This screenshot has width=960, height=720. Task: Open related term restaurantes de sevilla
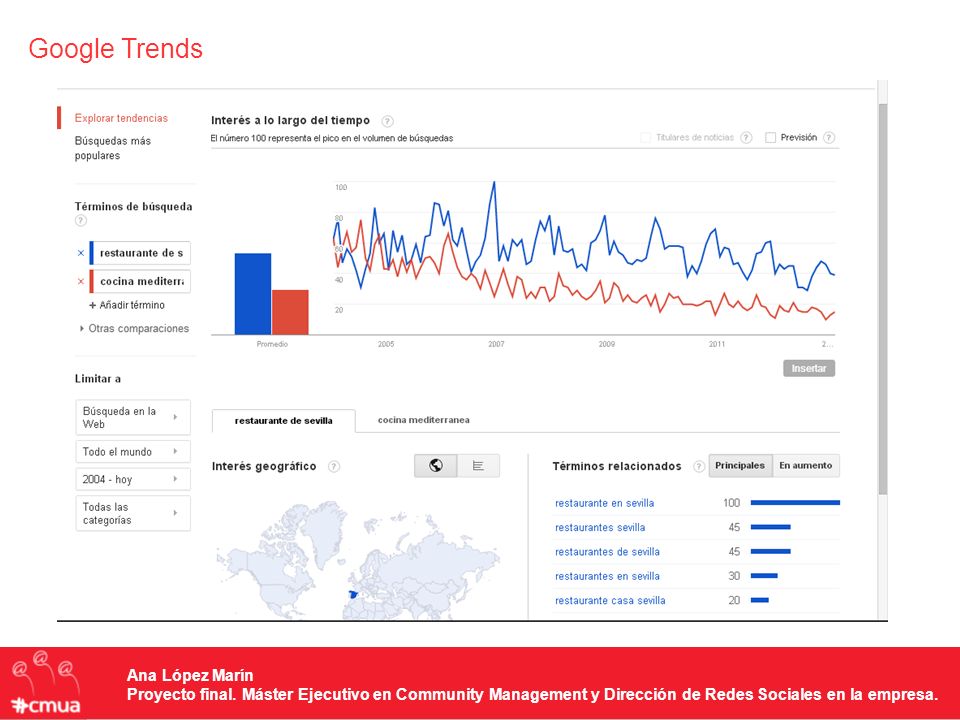click(607, 552)
